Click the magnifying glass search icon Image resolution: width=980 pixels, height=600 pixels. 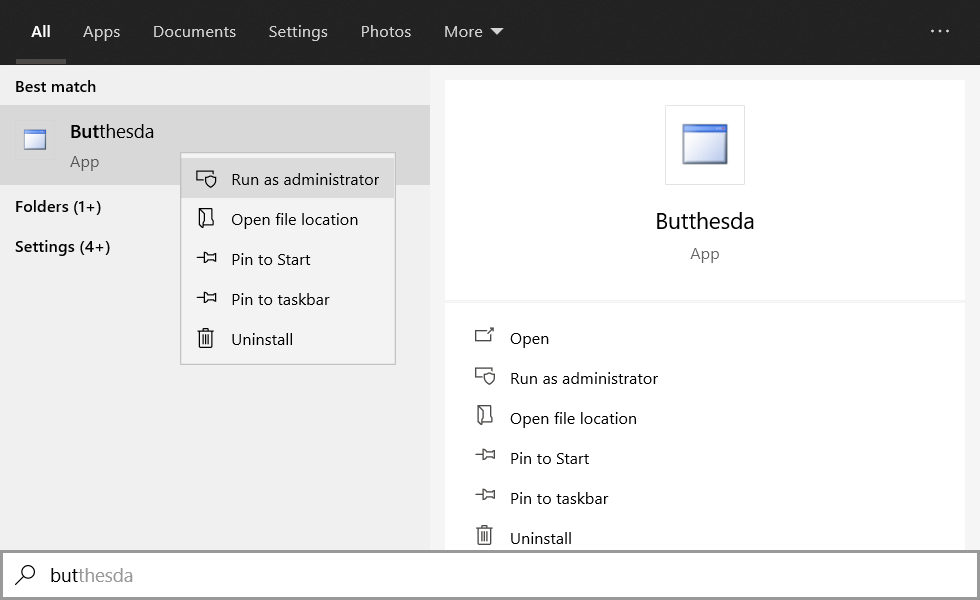[x=25, y=574]
